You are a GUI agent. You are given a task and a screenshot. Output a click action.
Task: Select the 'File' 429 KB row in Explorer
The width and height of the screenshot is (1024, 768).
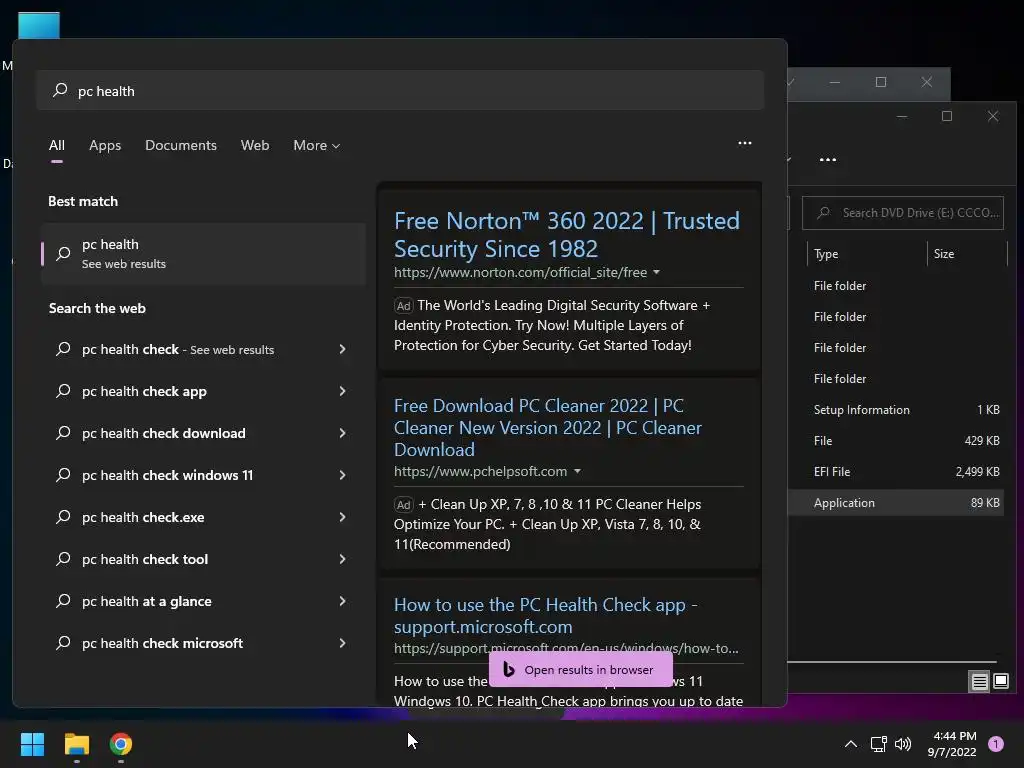pyautogui.click(x=896, y=441)
